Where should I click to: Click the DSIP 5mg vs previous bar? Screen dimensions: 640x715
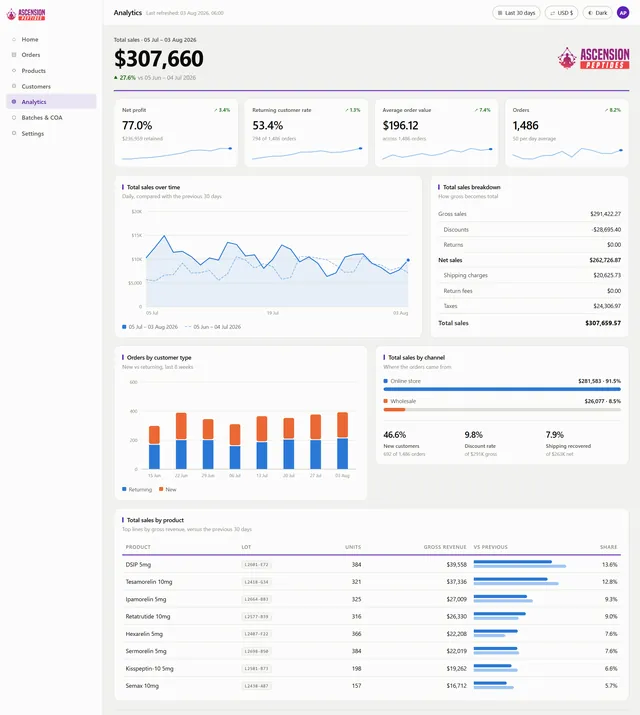pyautogui.click(x=520, y=564)
